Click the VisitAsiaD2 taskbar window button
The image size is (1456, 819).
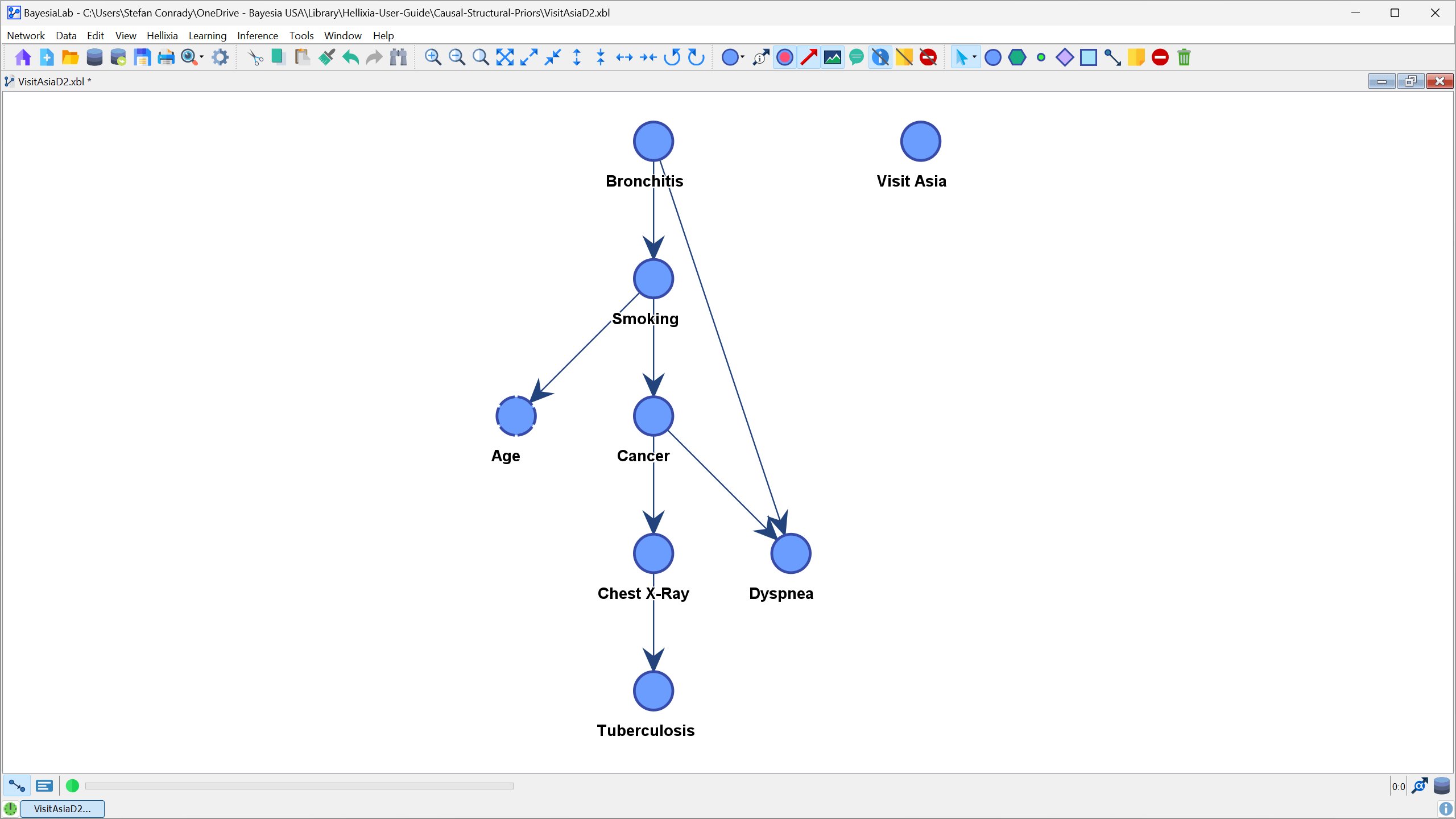coord(63,809)
